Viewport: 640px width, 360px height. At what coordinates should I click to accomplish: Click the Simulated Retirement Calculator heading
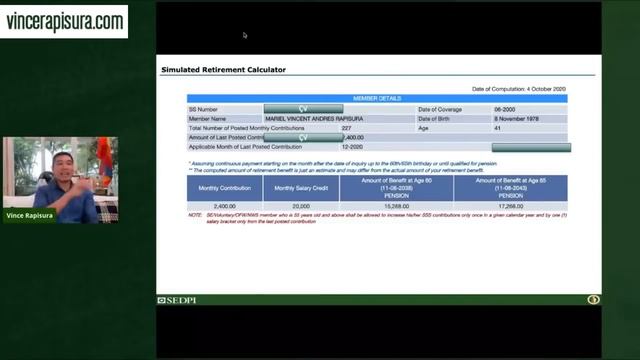point(223,70)
